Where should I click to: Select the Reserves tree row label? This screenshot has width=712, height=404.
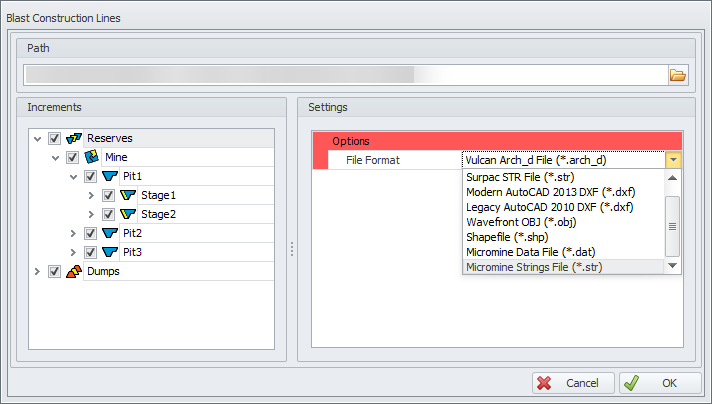pyautogui.click(x=110, y=138)
